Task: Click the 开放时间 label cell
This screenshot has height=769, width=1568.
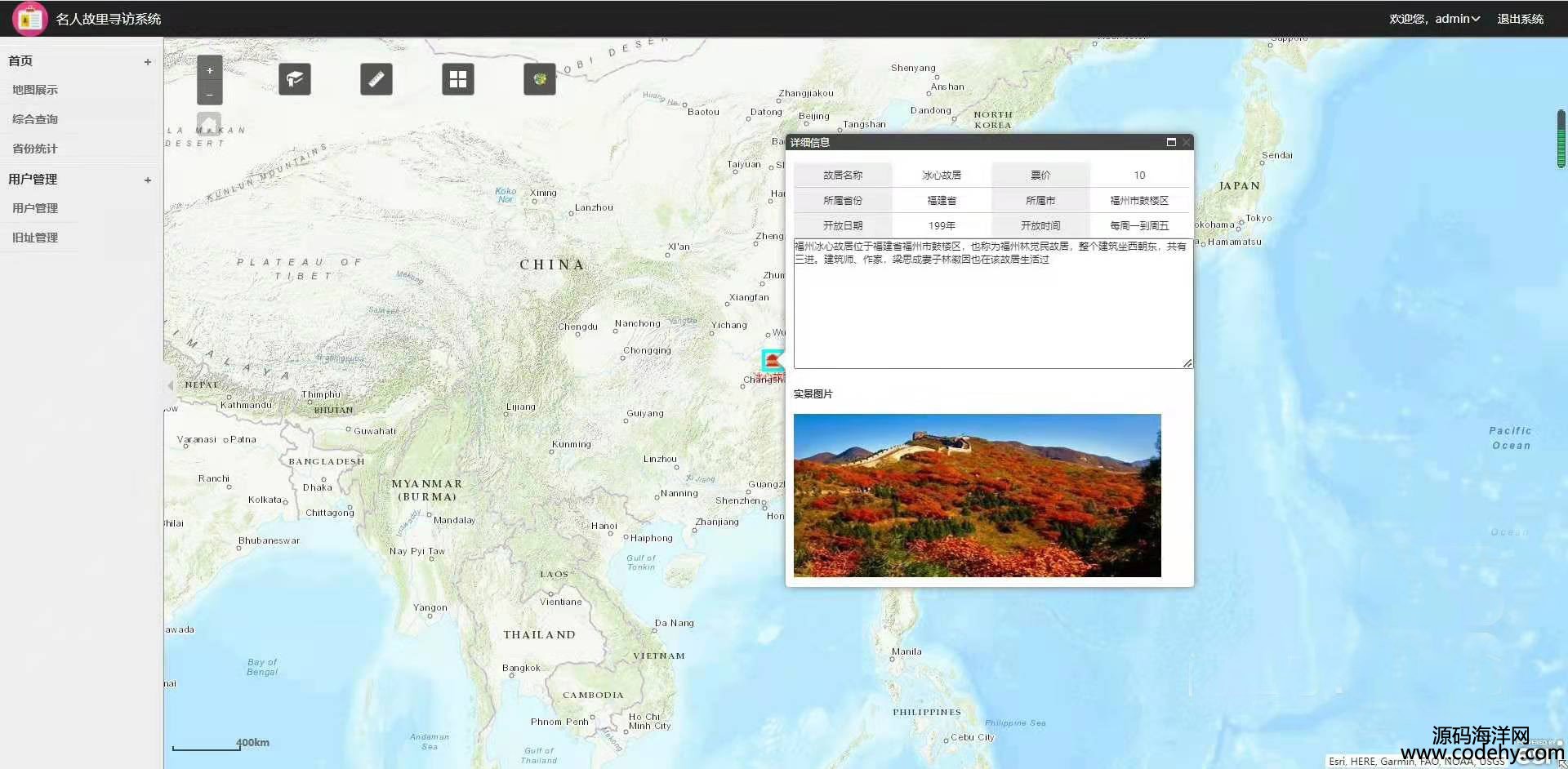Action: pos(1040,225)
